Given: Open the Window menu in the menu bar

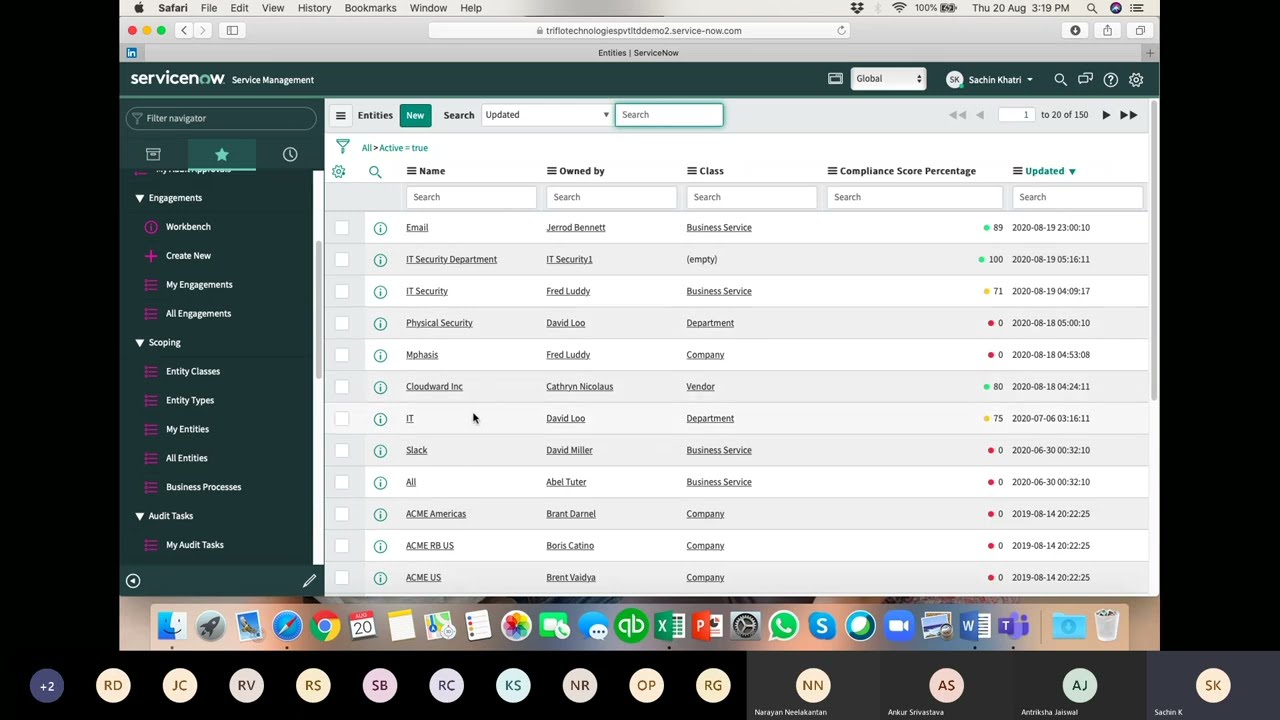Looking at the screenshot, I should point(428,8).
